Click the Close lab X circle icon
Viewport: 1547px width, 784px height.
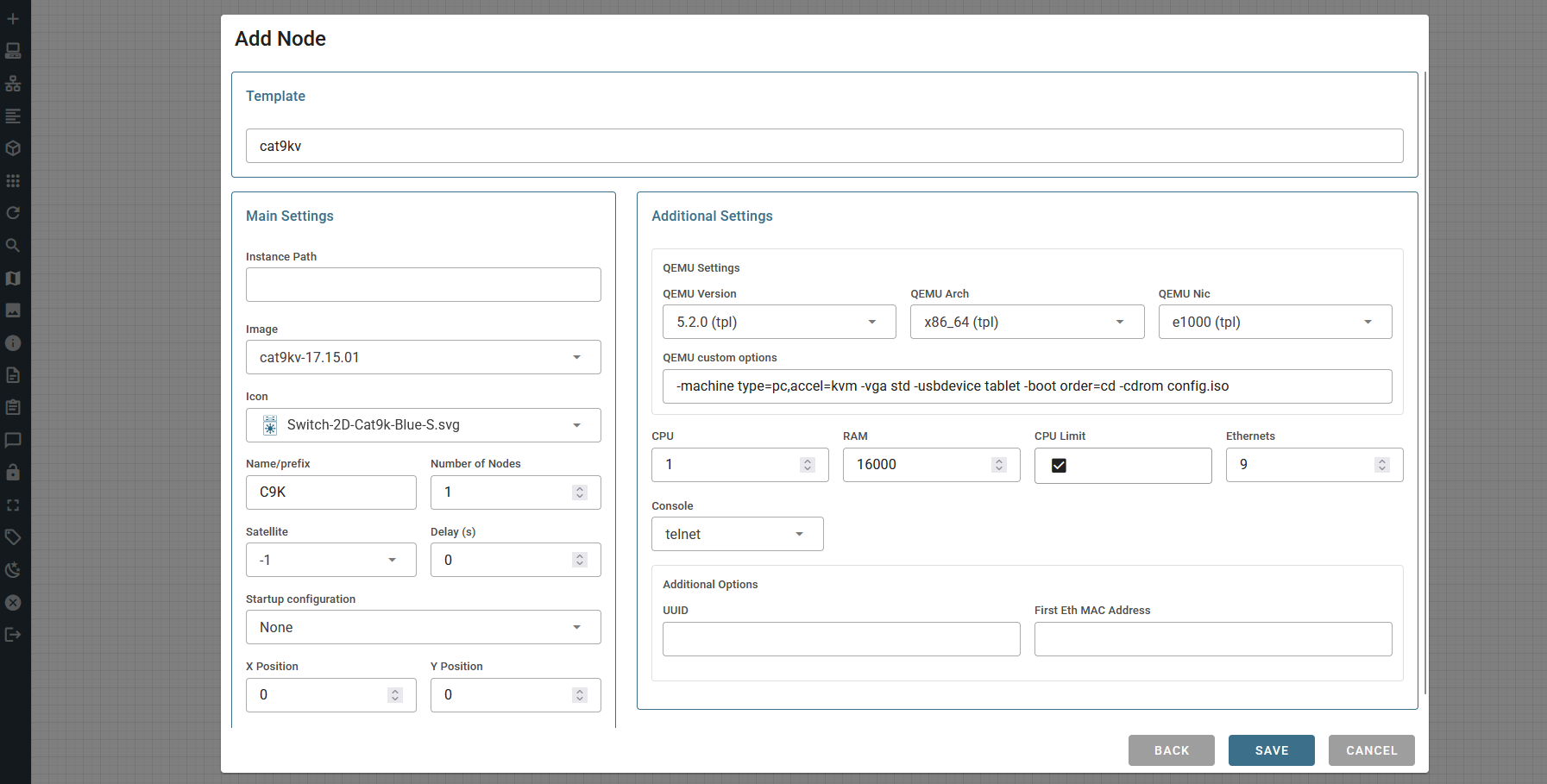(x=13, y=603)
